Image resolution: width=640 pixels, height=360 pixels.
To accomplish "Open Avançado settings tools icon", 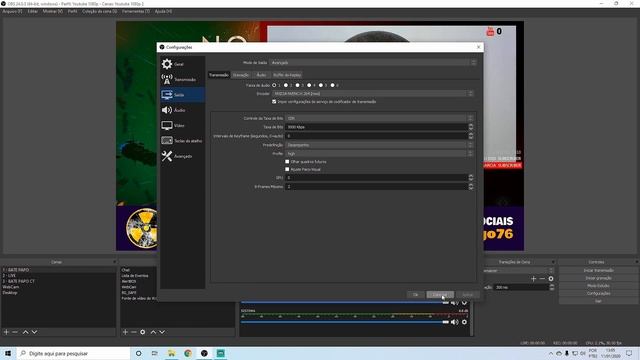I will tap(167, 156).
